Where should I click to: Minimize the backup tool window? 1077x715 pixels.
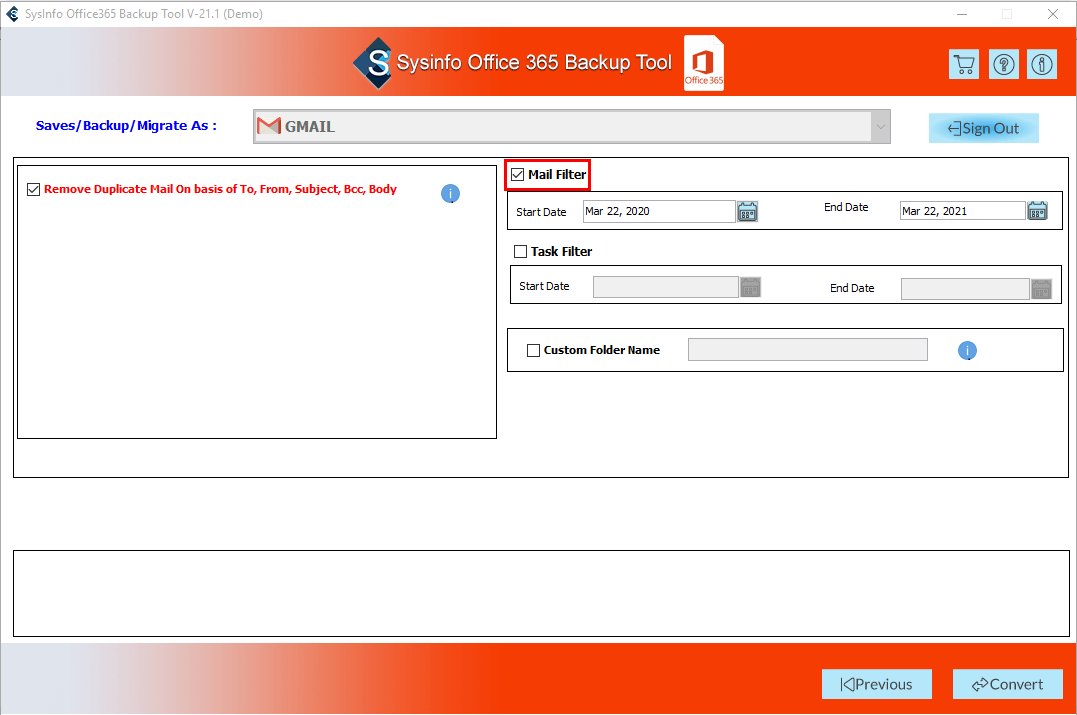962,14
